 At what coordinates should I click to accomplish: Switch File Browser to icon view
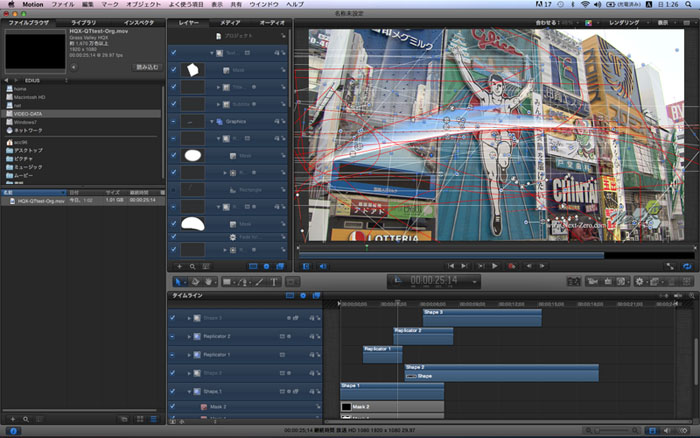[140, 419]
